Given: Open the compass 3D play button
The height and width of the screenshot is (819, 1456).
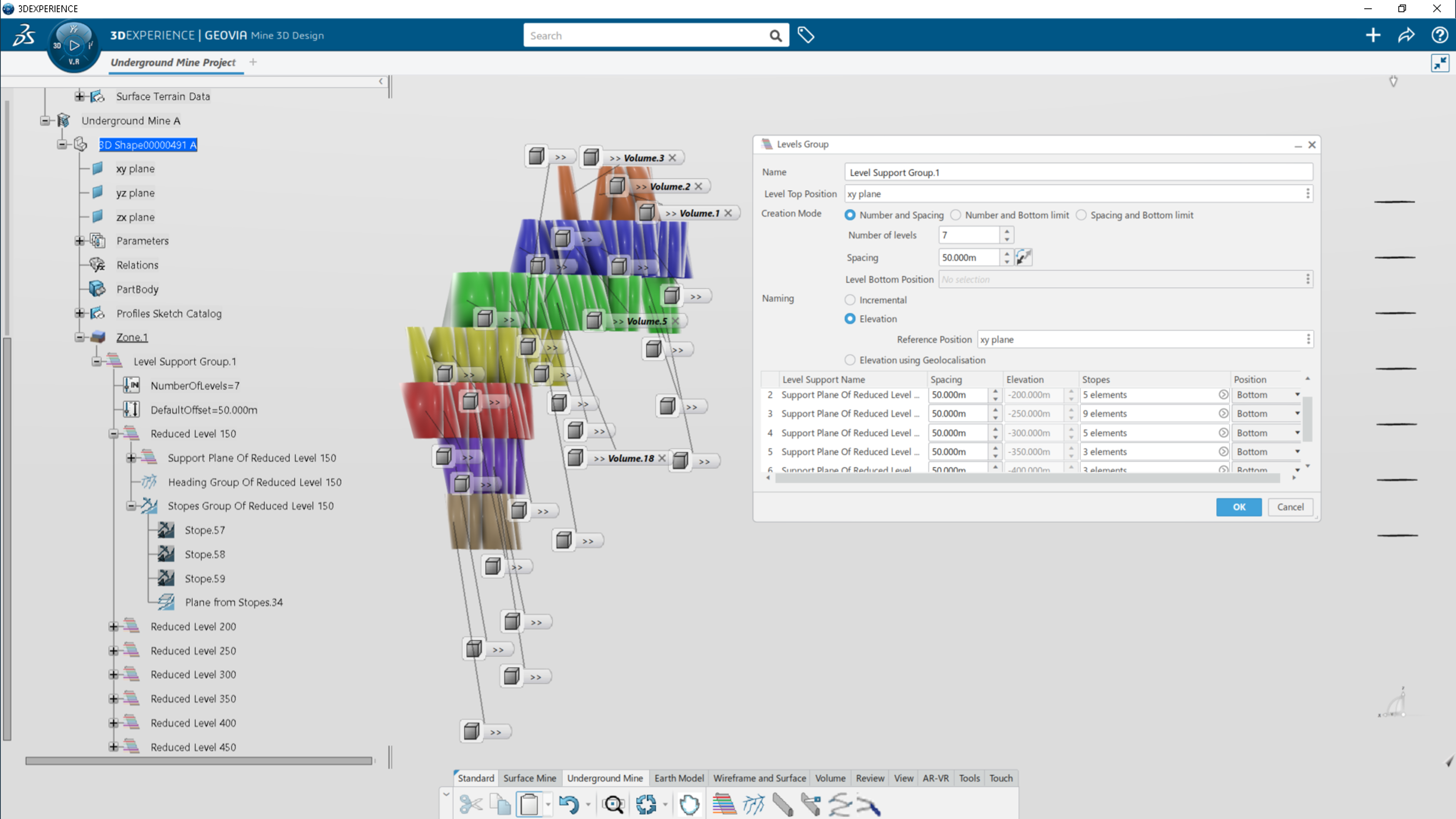Looking at the screenshot, I should [x=74, y=45].
